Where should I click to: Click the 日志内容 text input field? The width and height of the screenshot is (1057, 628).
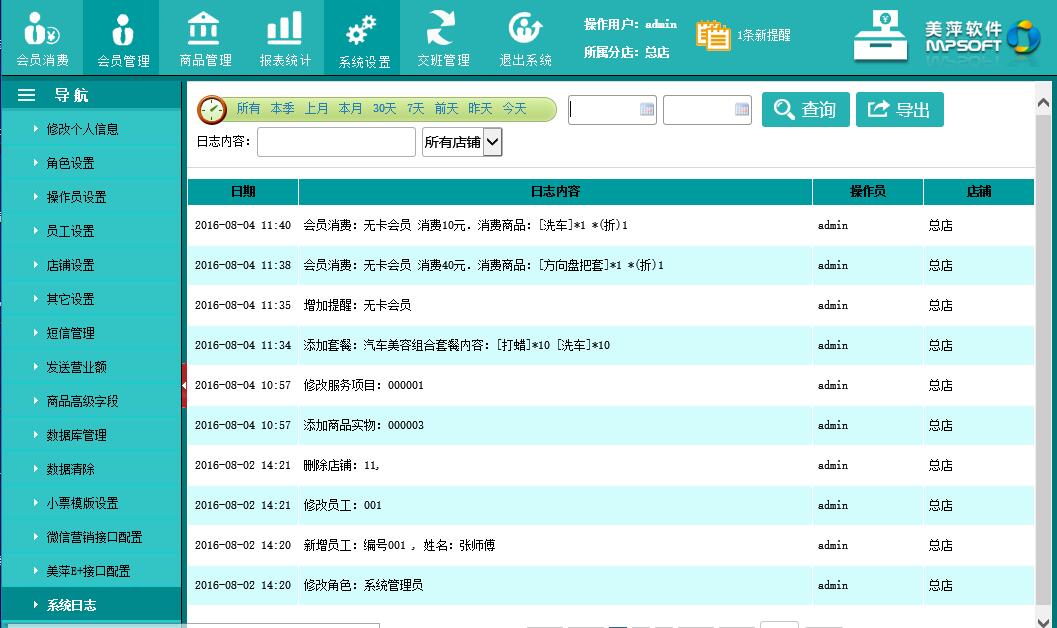click(x=336, y=142)
